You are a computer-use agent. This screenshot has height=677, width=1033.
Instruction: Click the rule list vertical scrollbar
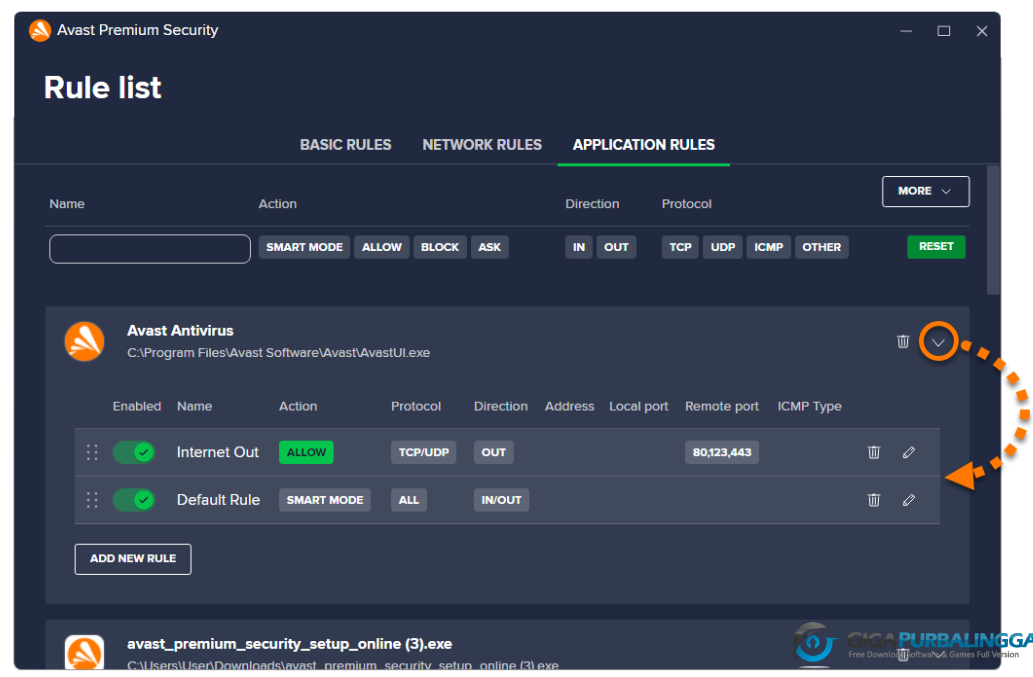coord(993,230)
